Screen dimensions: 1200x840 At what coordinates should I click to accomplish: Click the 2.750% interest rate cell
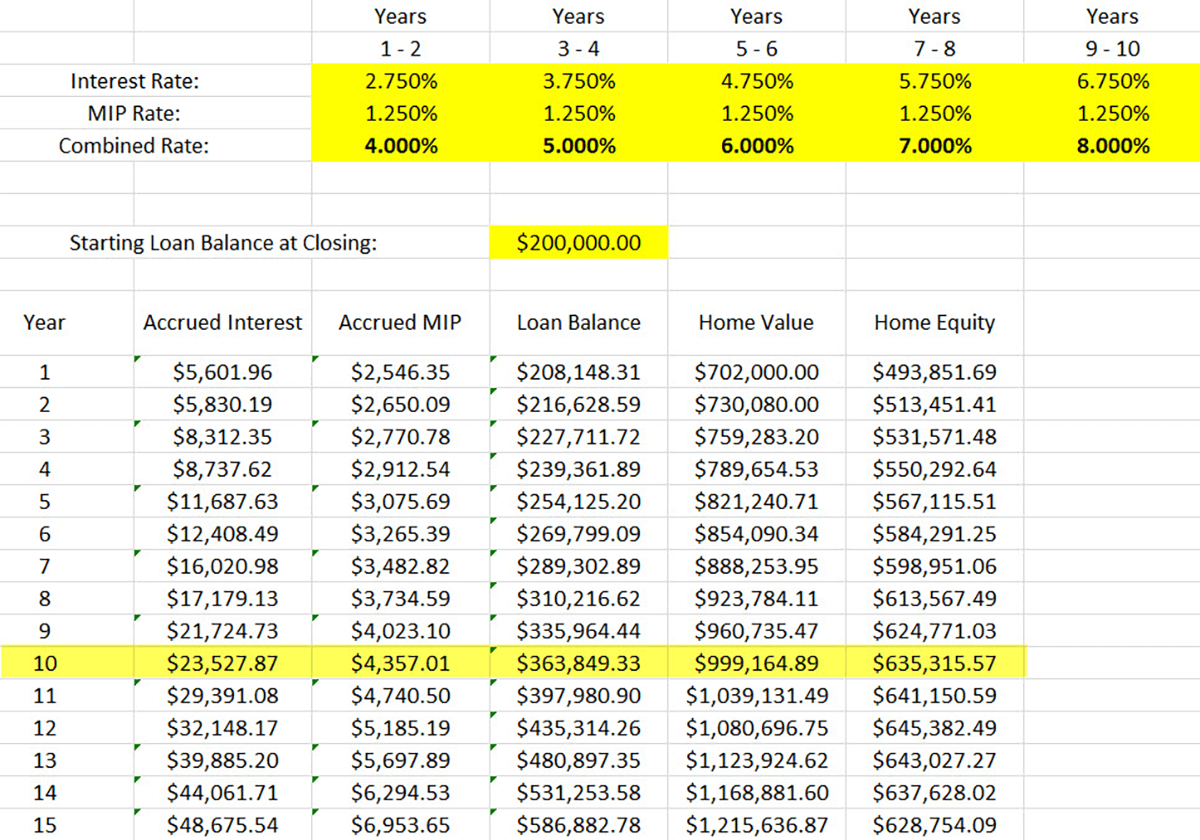pyautogui.click(x=401, y=82)
